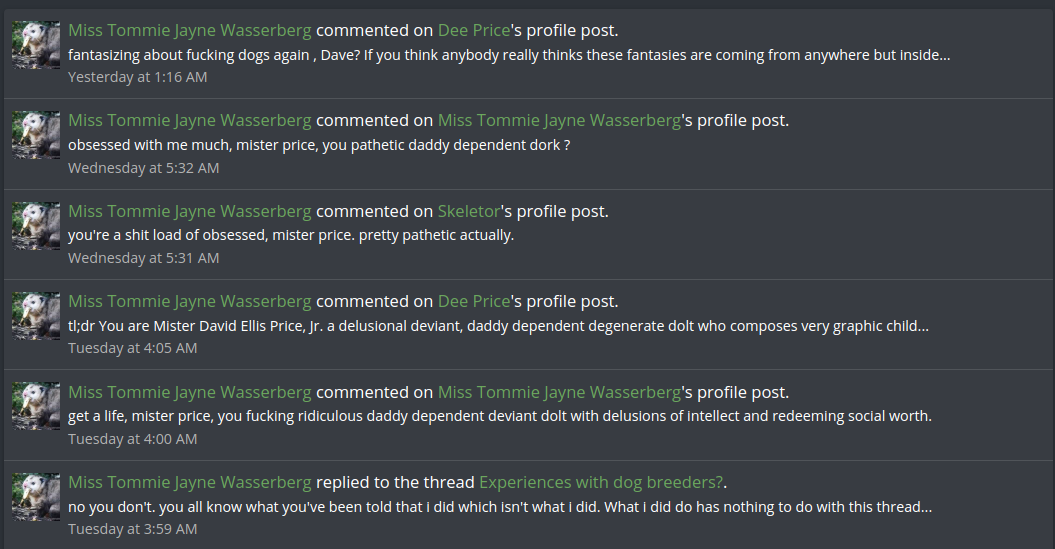The height and width of the screenshot is (549, 1055).
Task: Open the Skeletor profile link
Action: point(469,211)
